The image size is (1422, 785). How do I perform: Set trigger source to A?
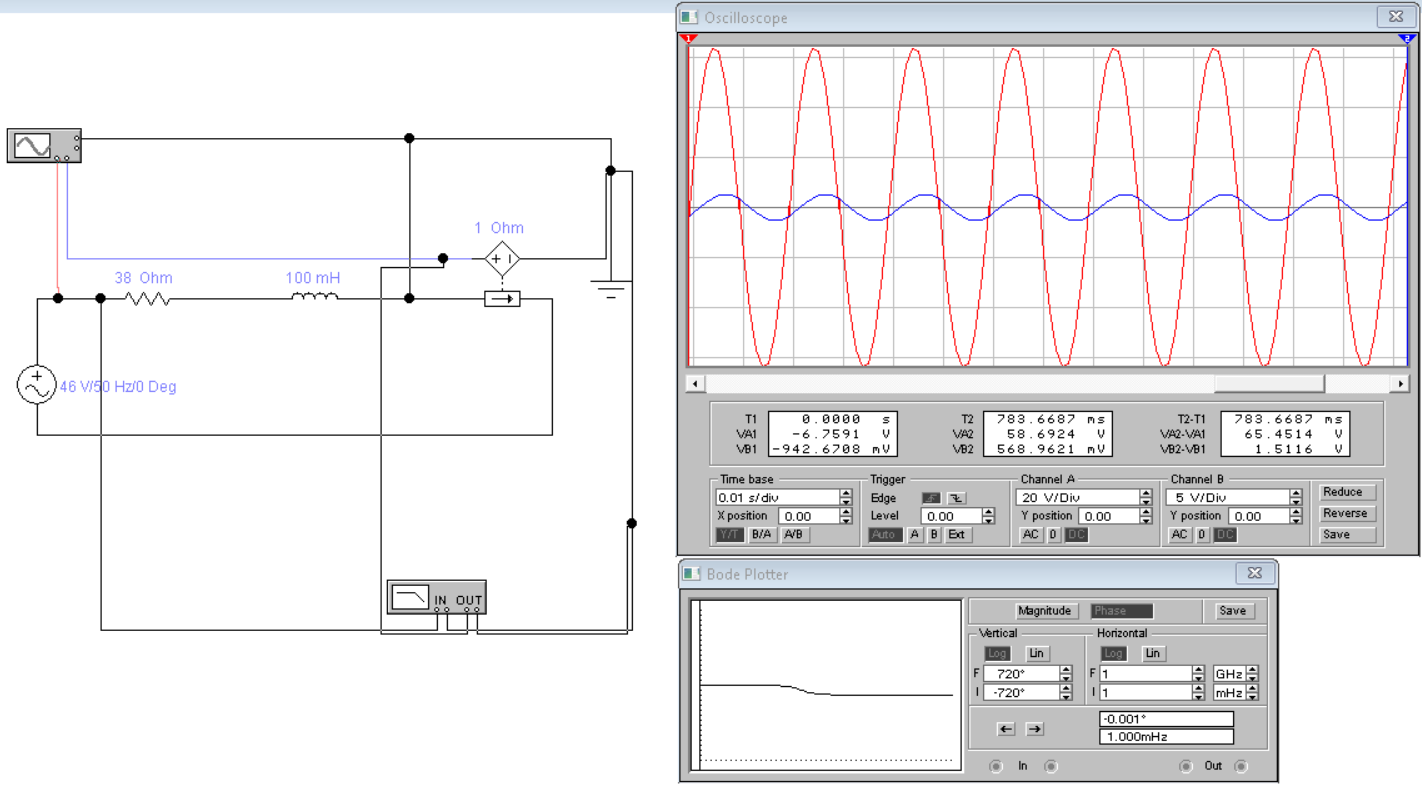click(915, 535)
